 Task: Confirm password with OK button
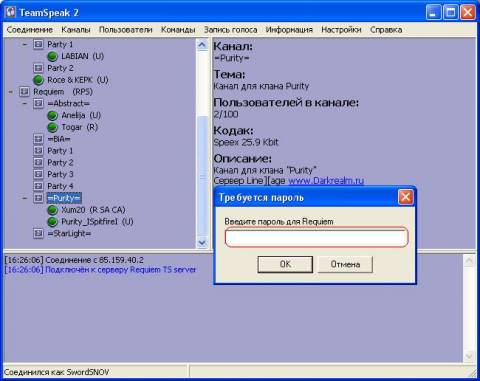pos(285,264)
